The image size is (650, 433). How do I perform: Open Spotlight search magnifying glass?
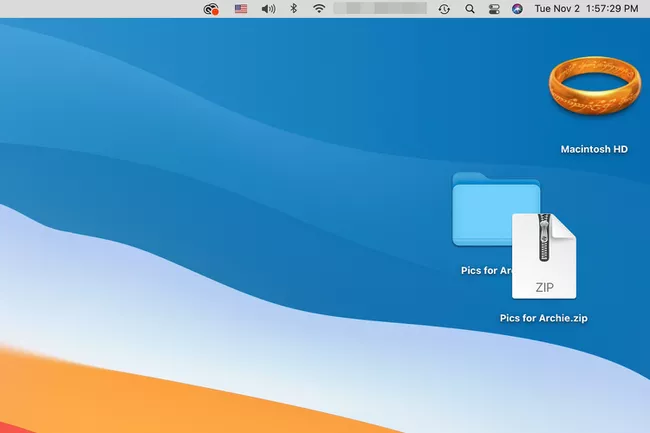(470, 8)
